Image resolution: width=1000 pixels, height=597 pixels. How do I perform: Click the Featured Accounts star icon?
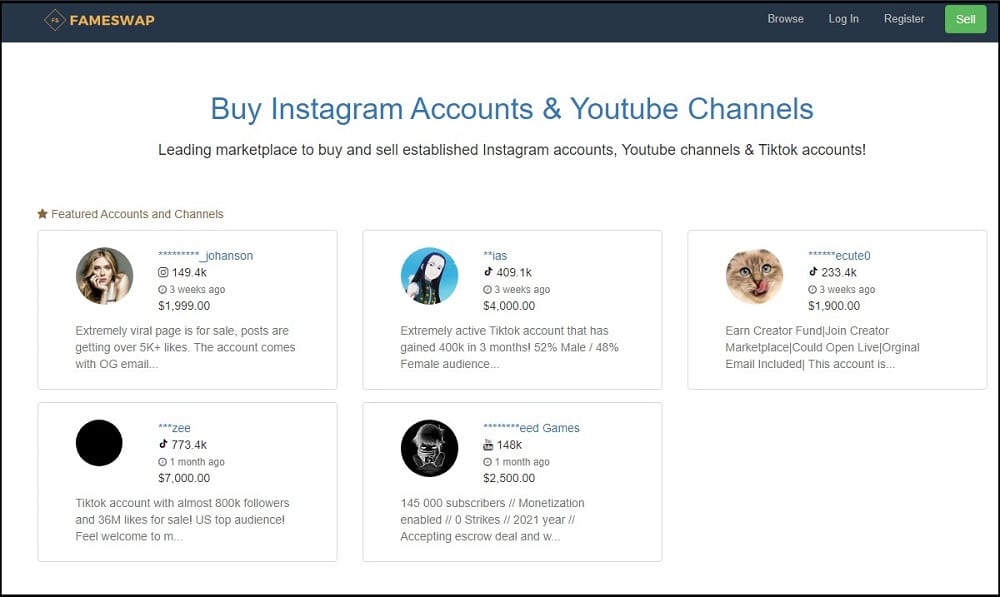tap(43, 214)
